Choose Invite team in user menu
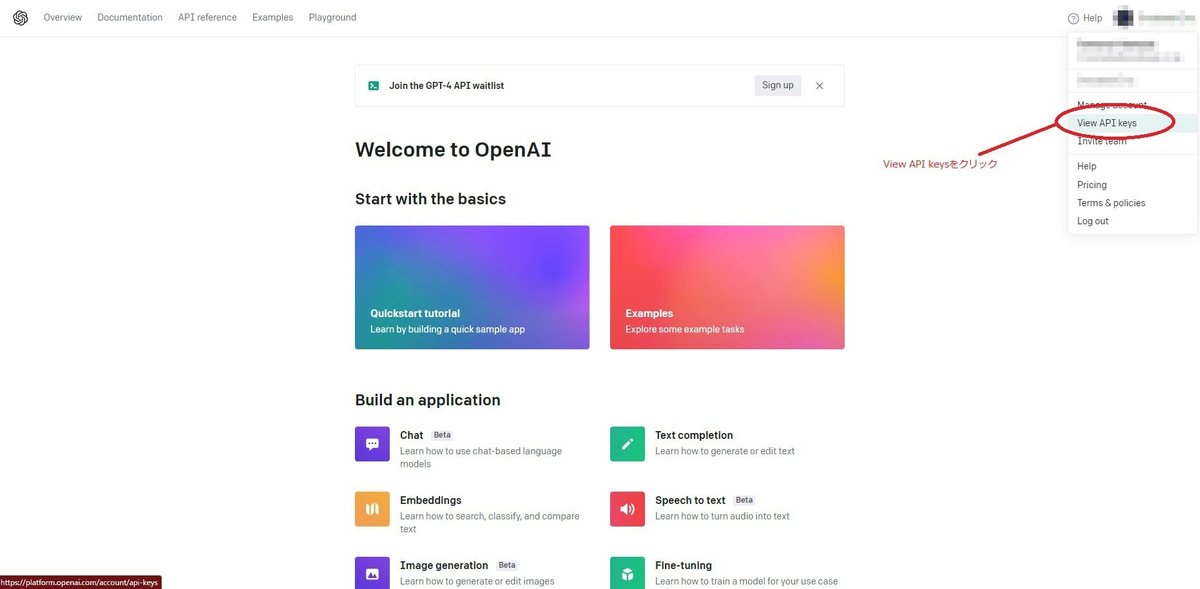The width and height of the screenshot is (1200, 589). tap(1132, 141)
